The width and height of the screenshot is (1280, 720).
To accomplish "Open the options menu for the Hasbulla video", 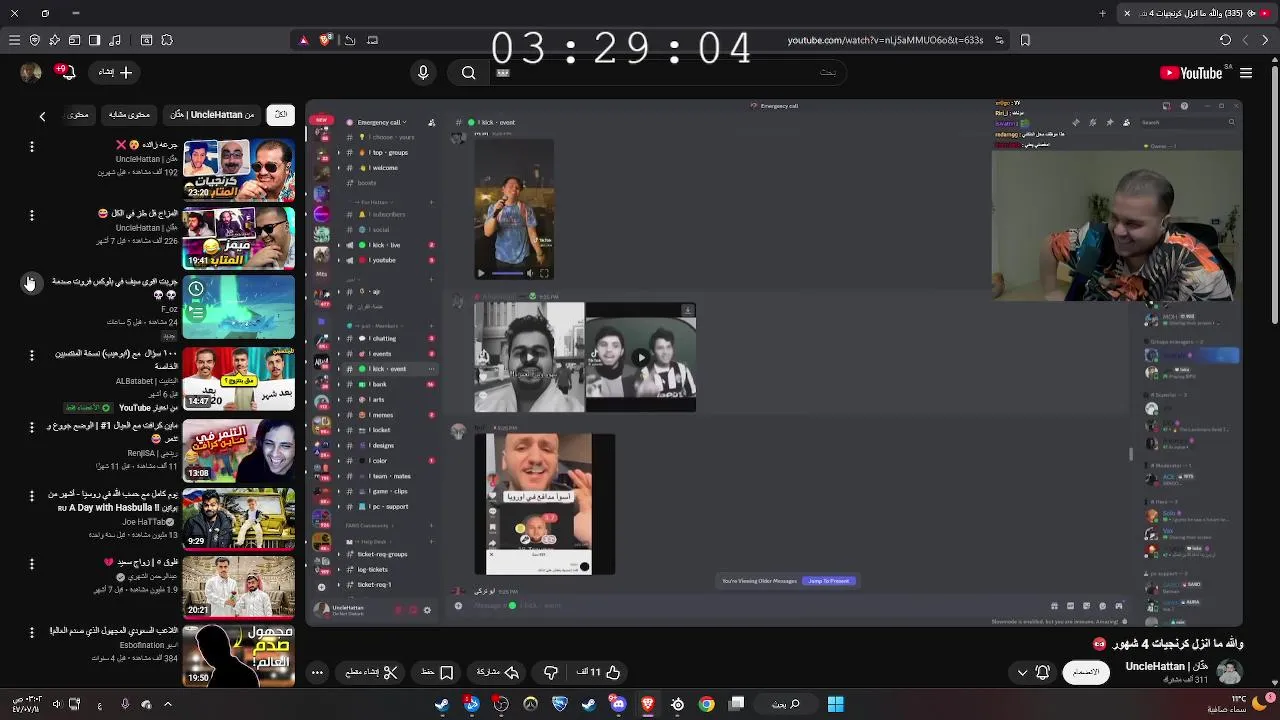I will pyautogui.click(x=31, y=496).
